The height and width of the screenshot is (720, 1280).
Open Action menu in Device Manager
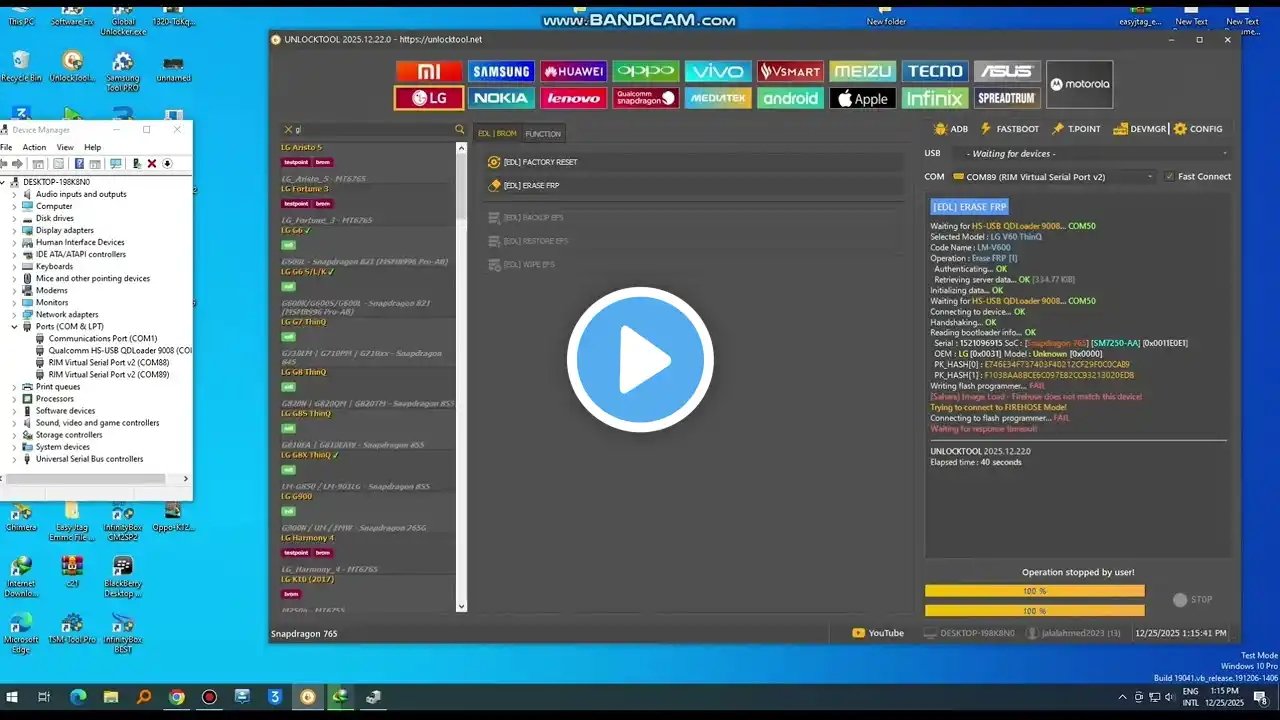[34, 147]
